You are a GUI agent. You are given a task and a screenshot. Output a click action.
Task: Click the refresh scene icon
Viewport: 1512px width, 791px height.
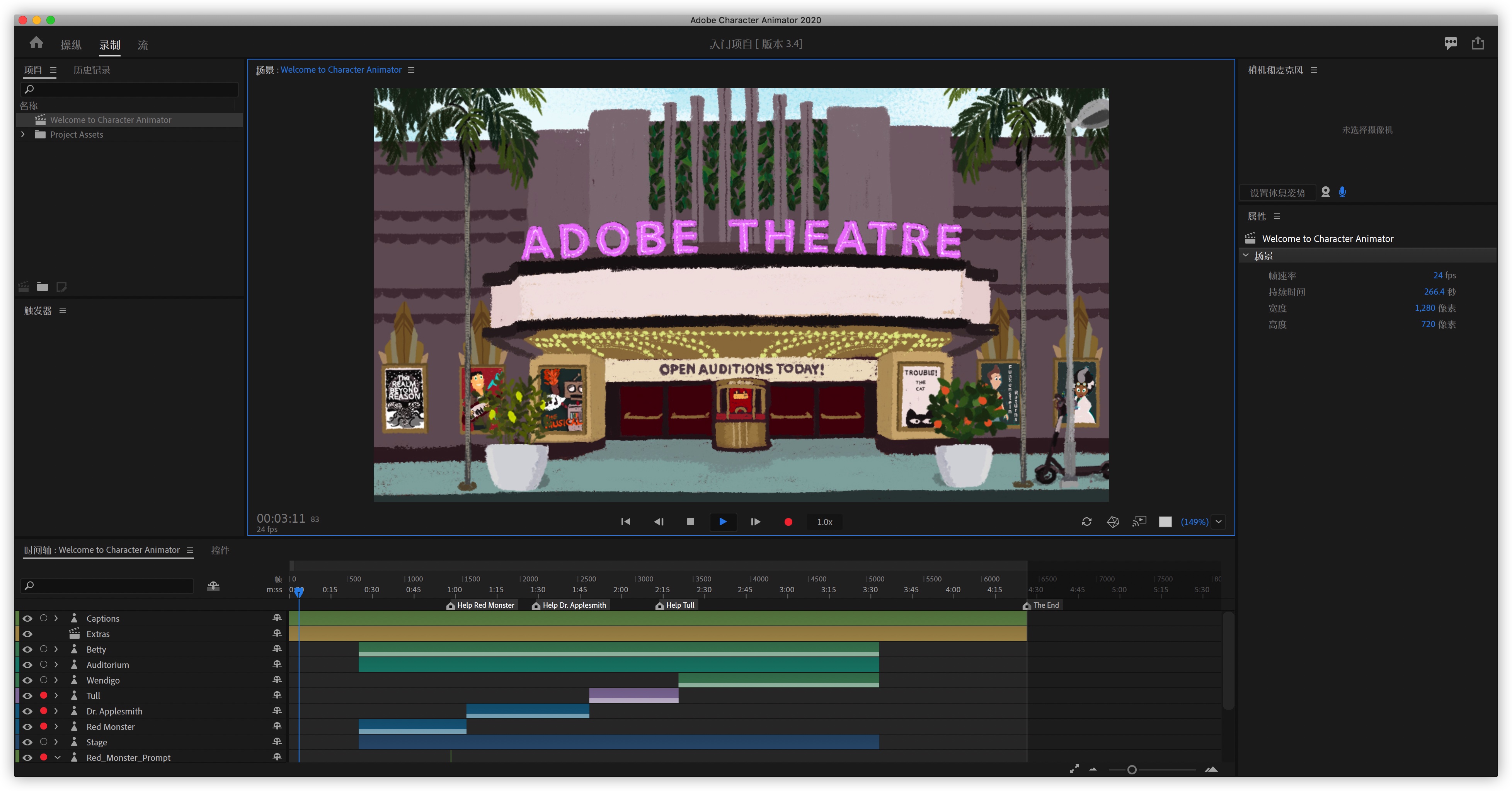tap(1086, 522)
